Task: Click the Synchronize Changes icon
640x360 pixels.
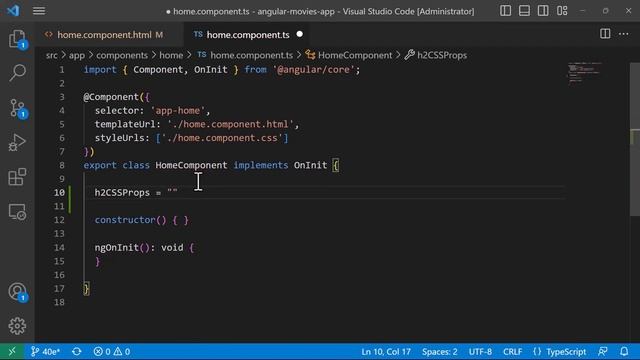Action: [77, 351]
